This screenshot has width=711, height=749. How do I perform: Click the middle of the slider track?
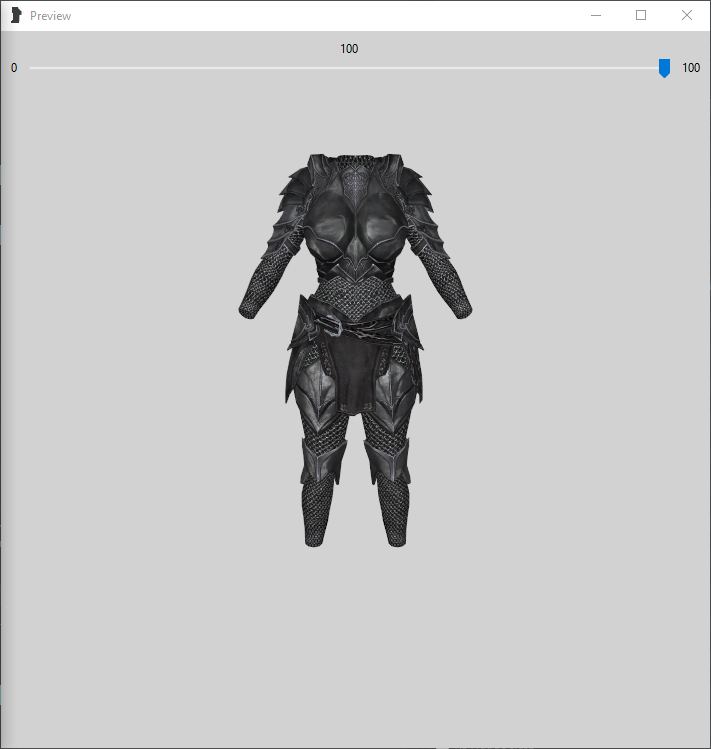pos(347,68)
